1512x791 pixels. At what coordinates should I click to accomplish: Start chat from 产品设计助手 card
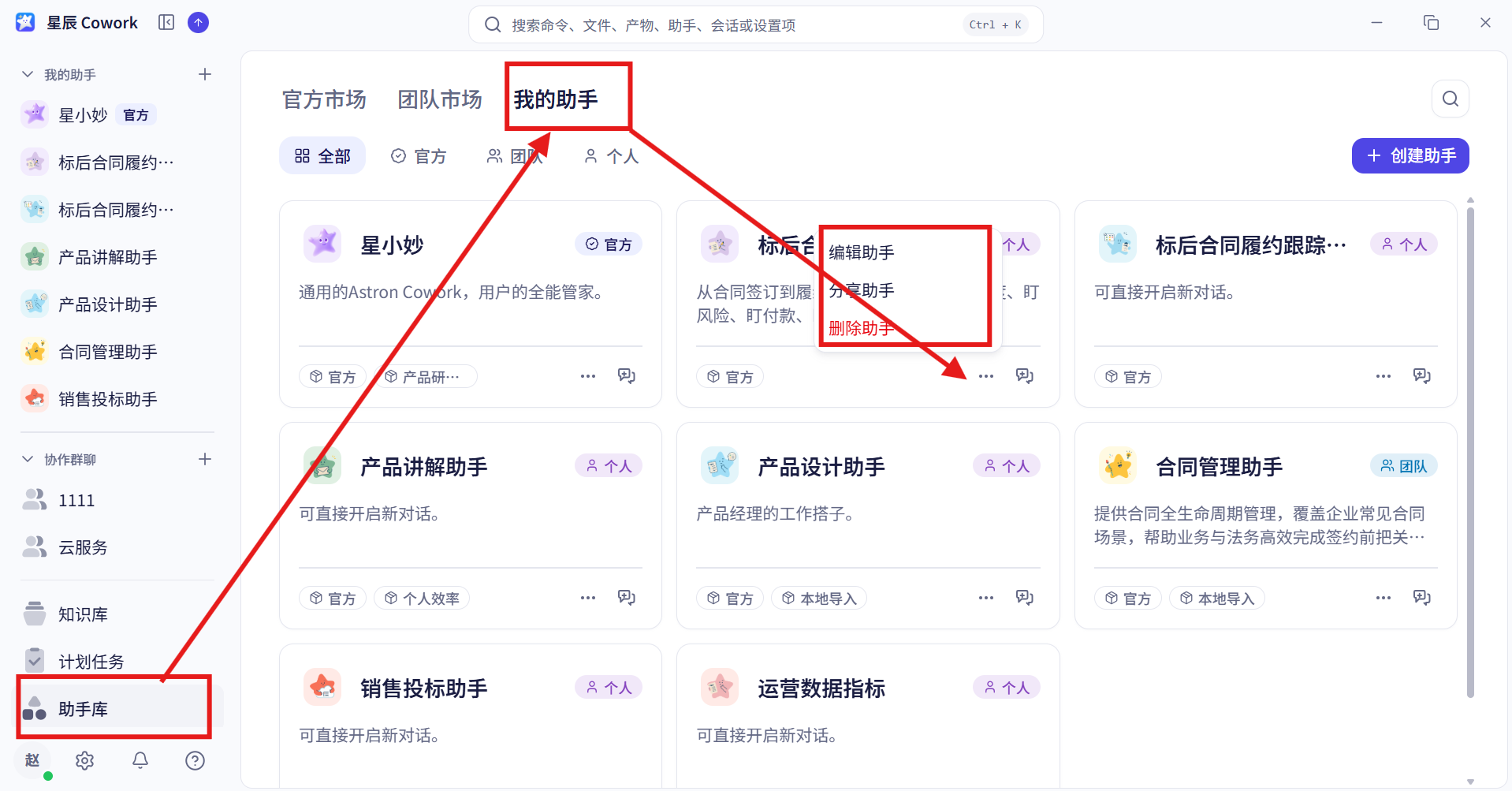(x=1025, y=598)
